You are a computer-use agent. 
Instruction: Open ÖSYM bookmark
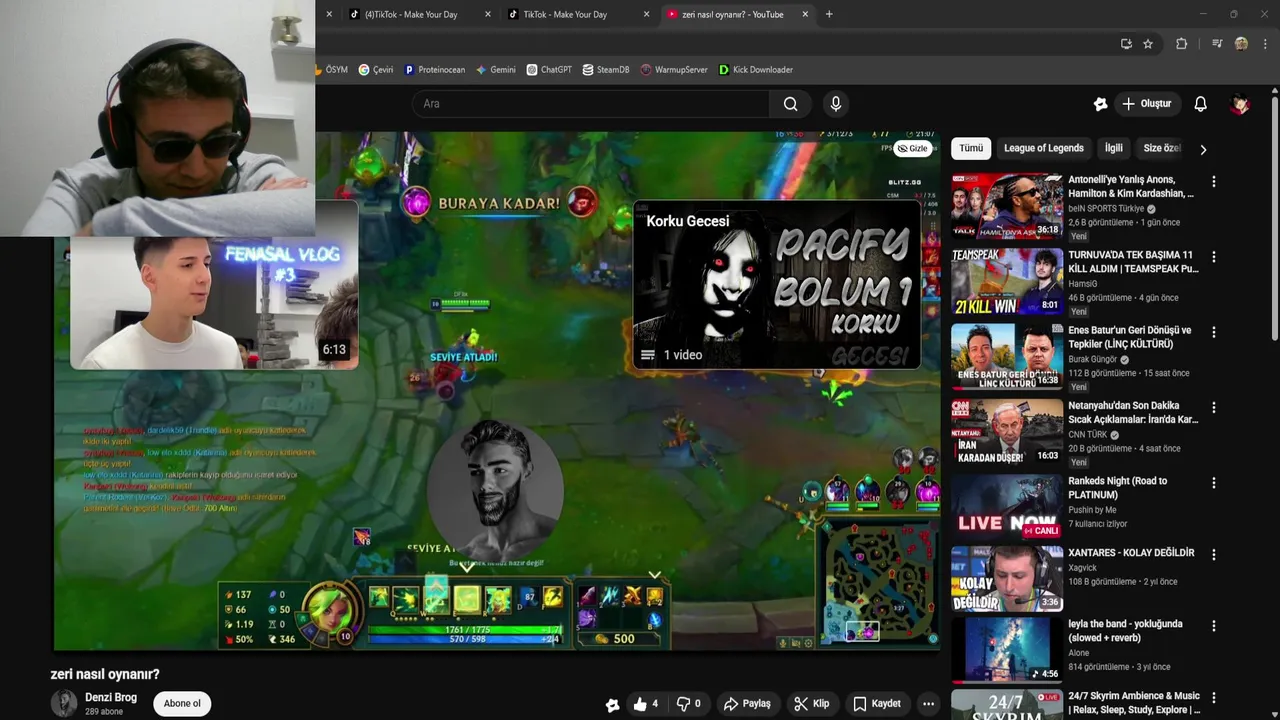coord(332,70)
